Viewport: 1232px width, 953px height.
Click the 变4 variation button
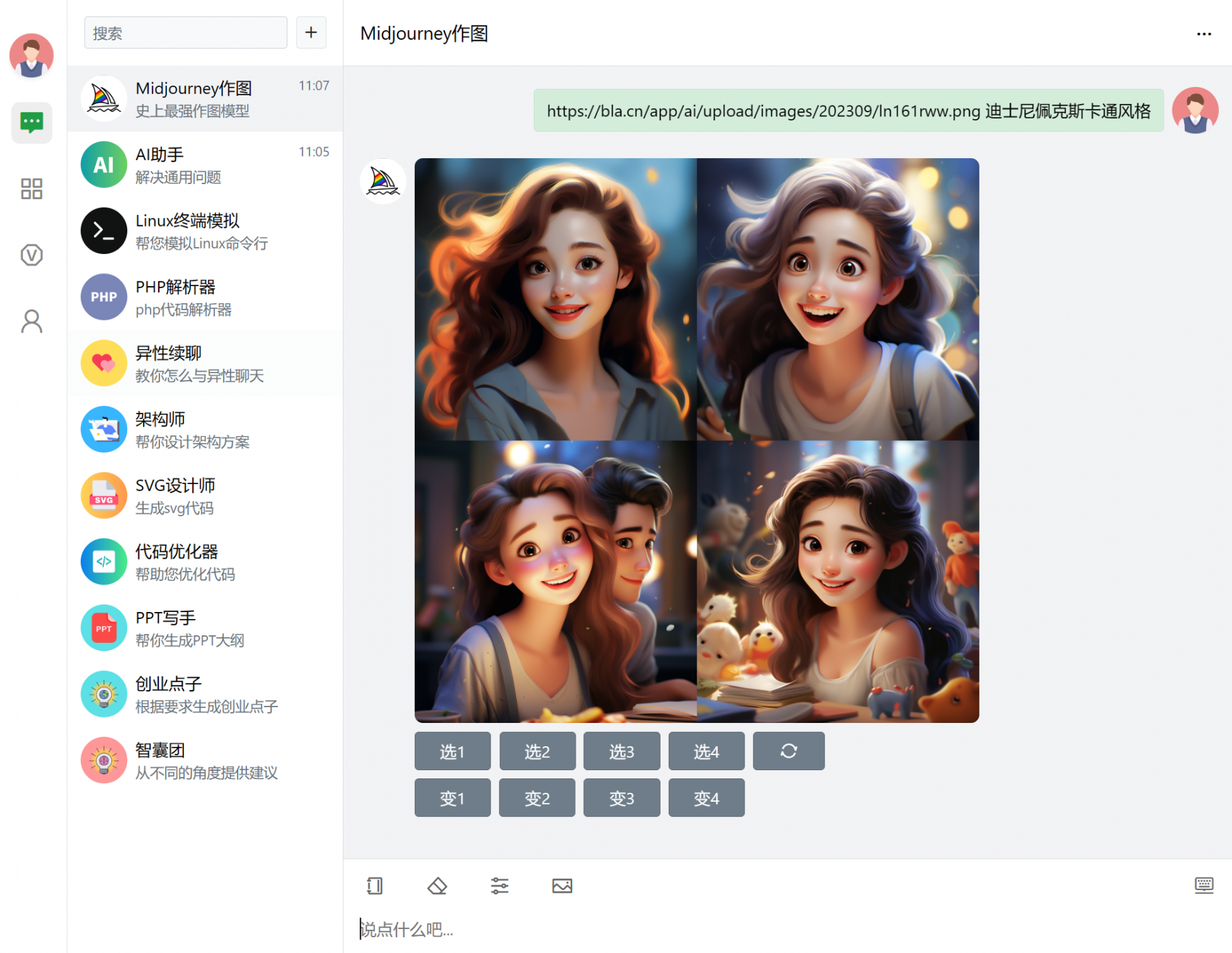(x=706, y=798)
